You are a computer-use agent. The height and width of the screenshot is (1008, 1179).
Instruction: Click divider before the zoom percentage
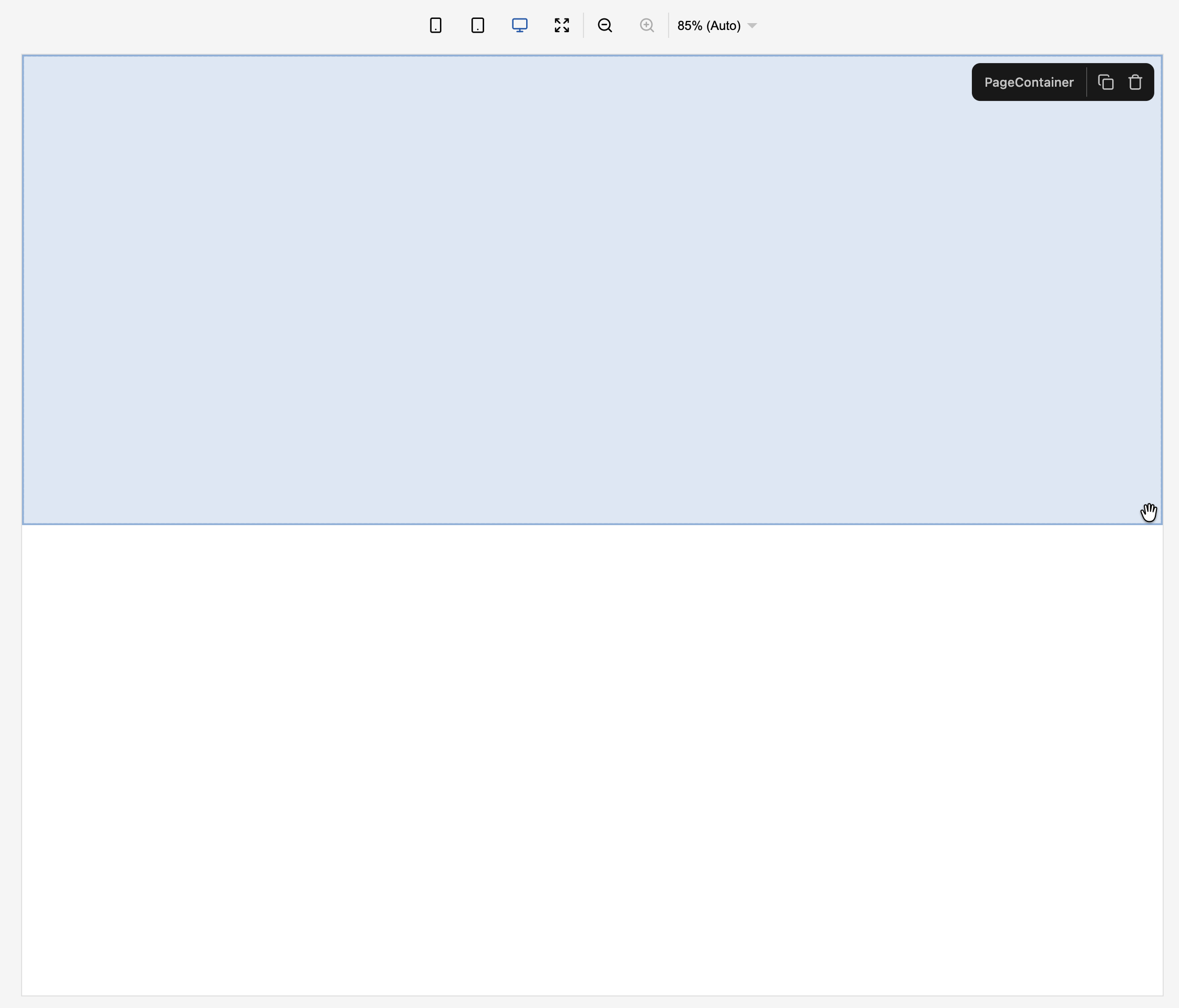point(669,26)
